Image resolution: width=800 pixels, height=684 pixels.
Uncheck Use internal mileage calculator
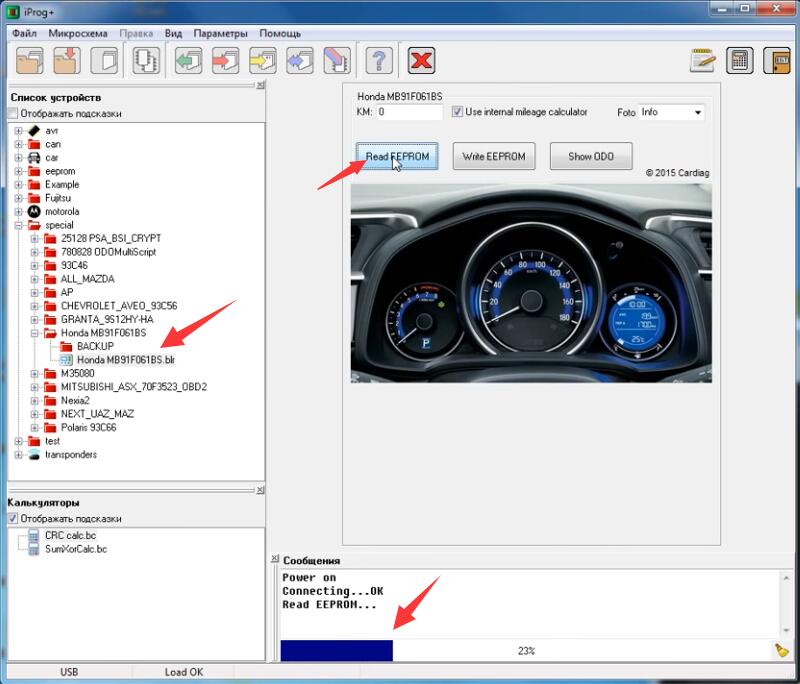457,112
